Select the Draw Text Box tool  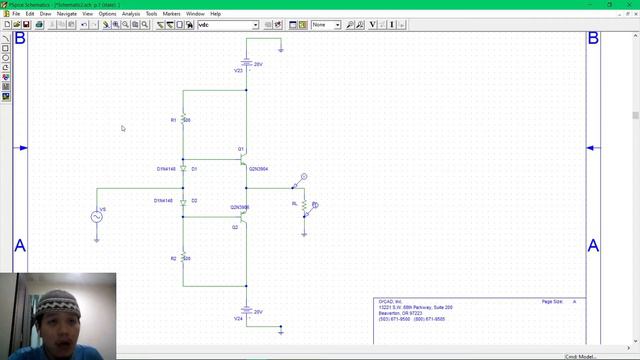6,87
